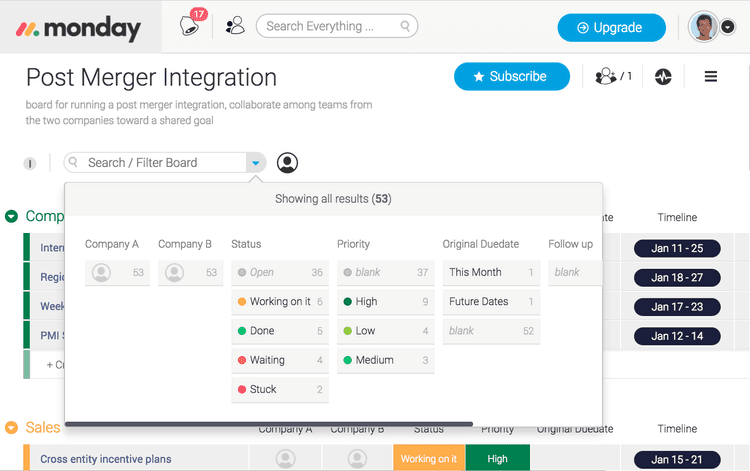Image resolution: width=750 pixels, height=471 pixels.
Task: Filter Priority by Low
Action: tap(386, 331)
